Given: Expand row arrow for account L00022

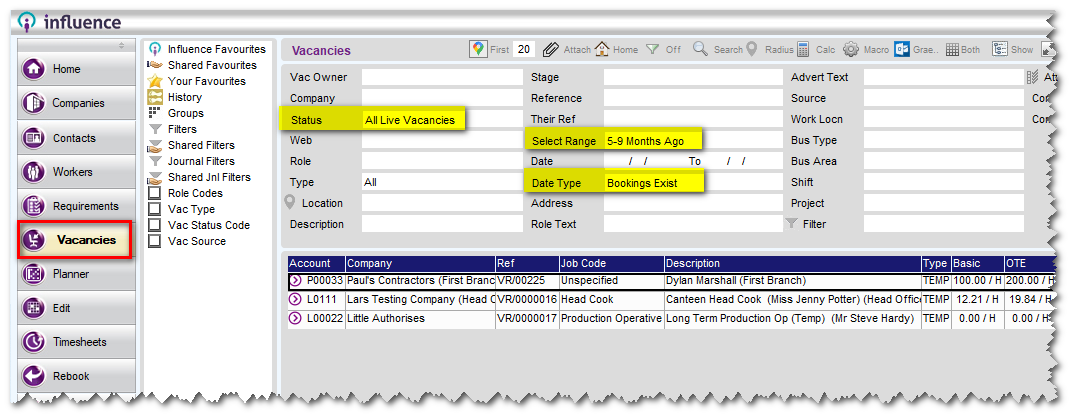Looking at the screenshot, I should 295,318.
